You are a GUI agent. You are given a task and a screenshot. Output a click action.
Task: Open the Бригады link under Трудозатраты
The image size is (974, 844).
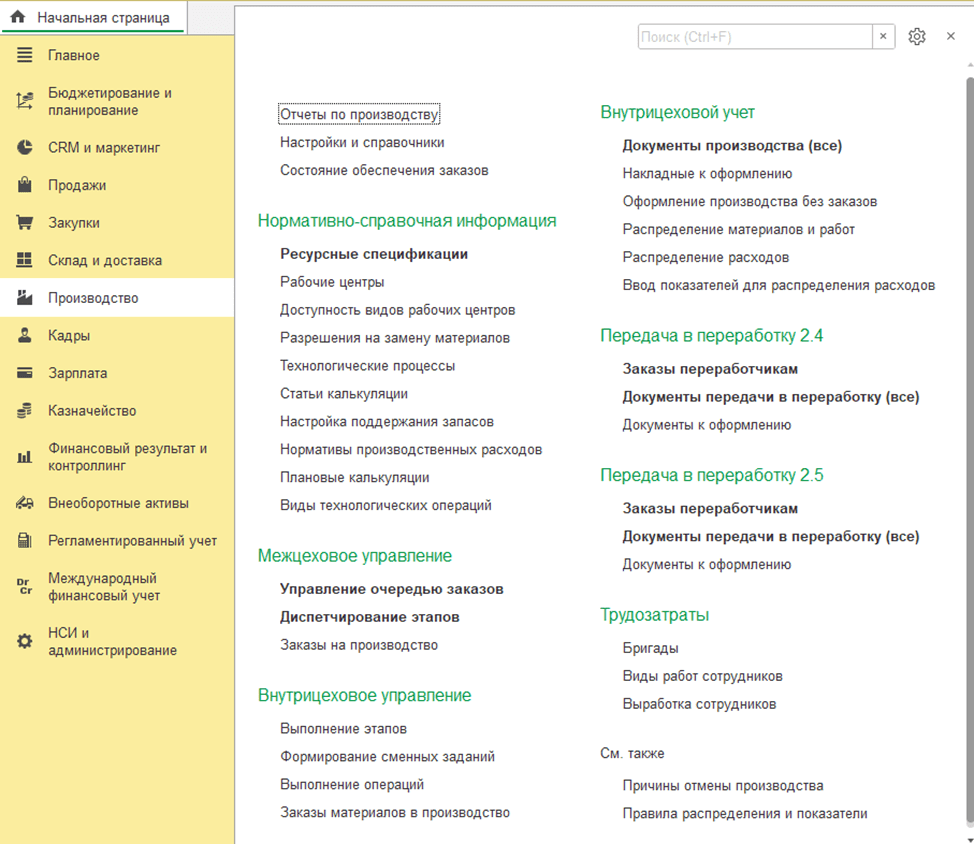click(650, 648)
